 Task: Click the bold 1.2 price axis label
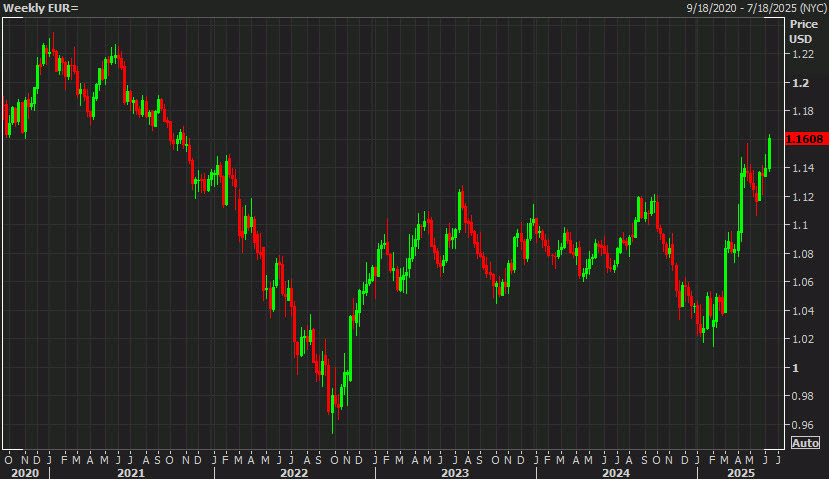[800, 83]
